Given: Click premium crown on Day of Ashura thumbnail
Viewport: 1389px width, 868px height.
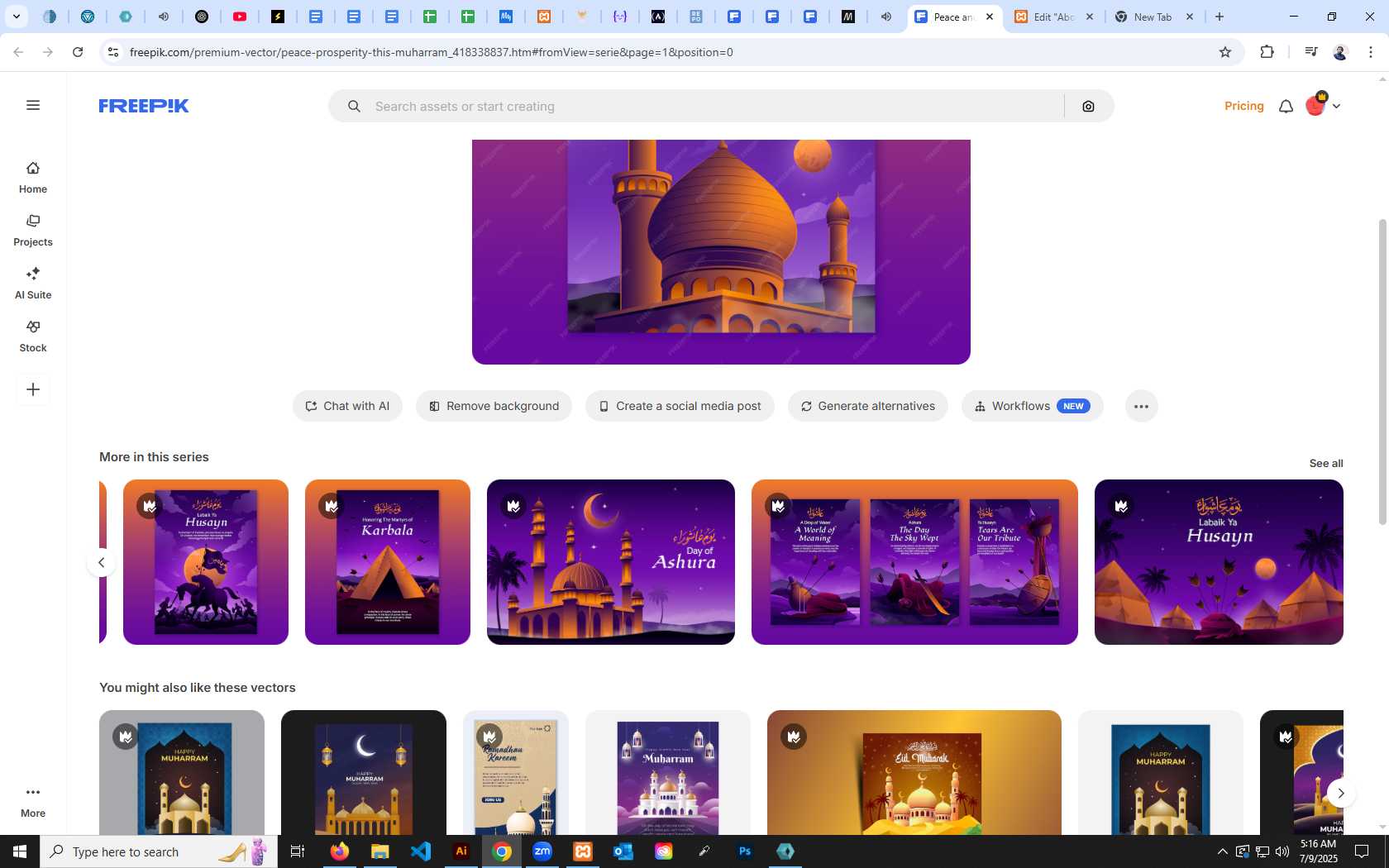Looking at the screenshot, I should 513,505.
